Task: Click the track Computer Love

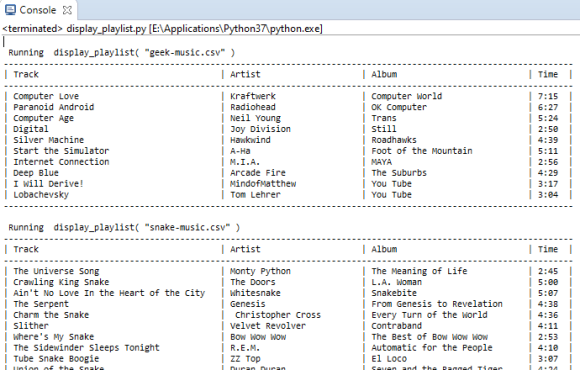Action: (46, 96)
